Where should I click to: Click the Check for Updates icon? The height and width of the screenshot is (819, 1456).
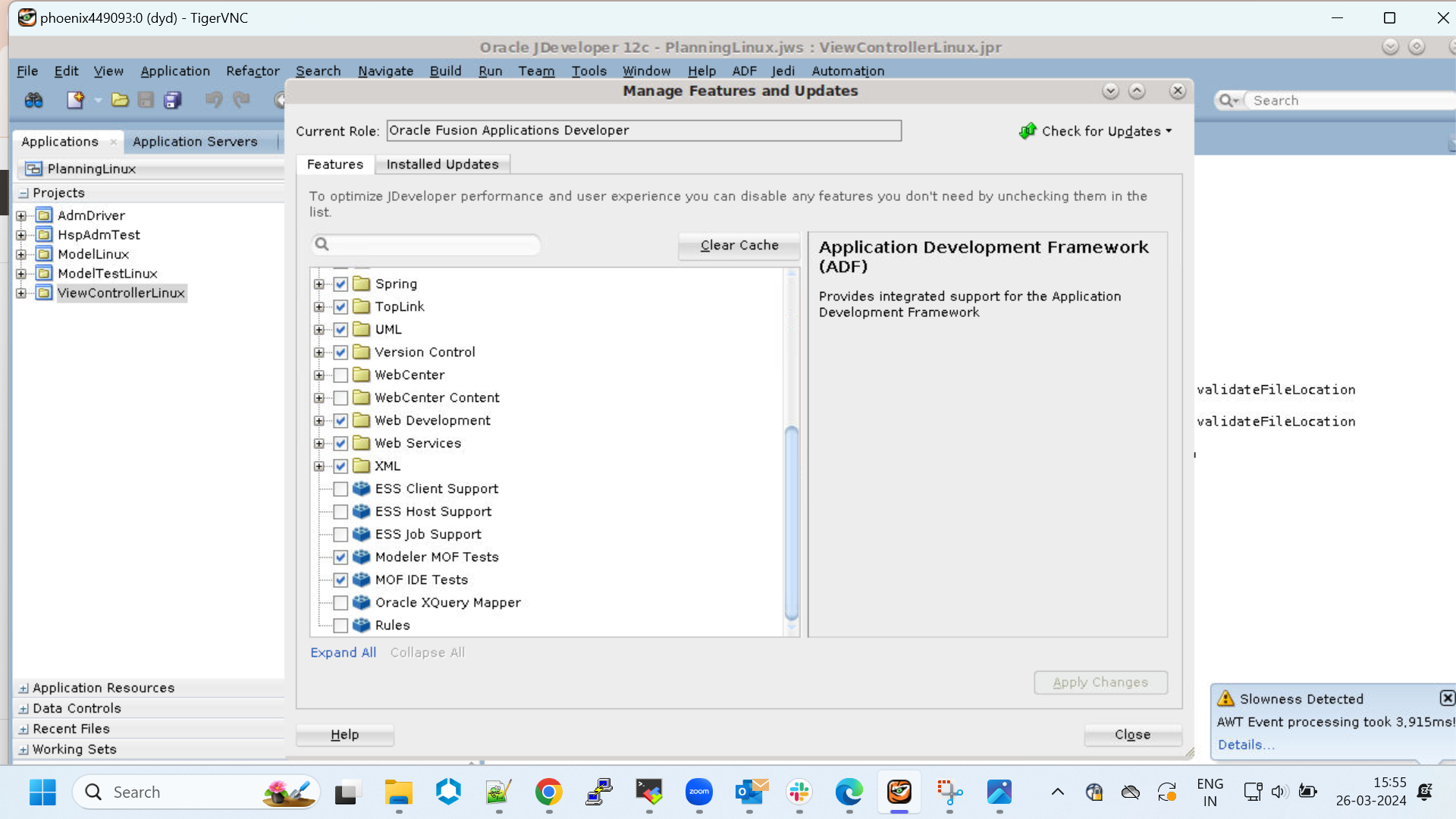coord(1028,130)
